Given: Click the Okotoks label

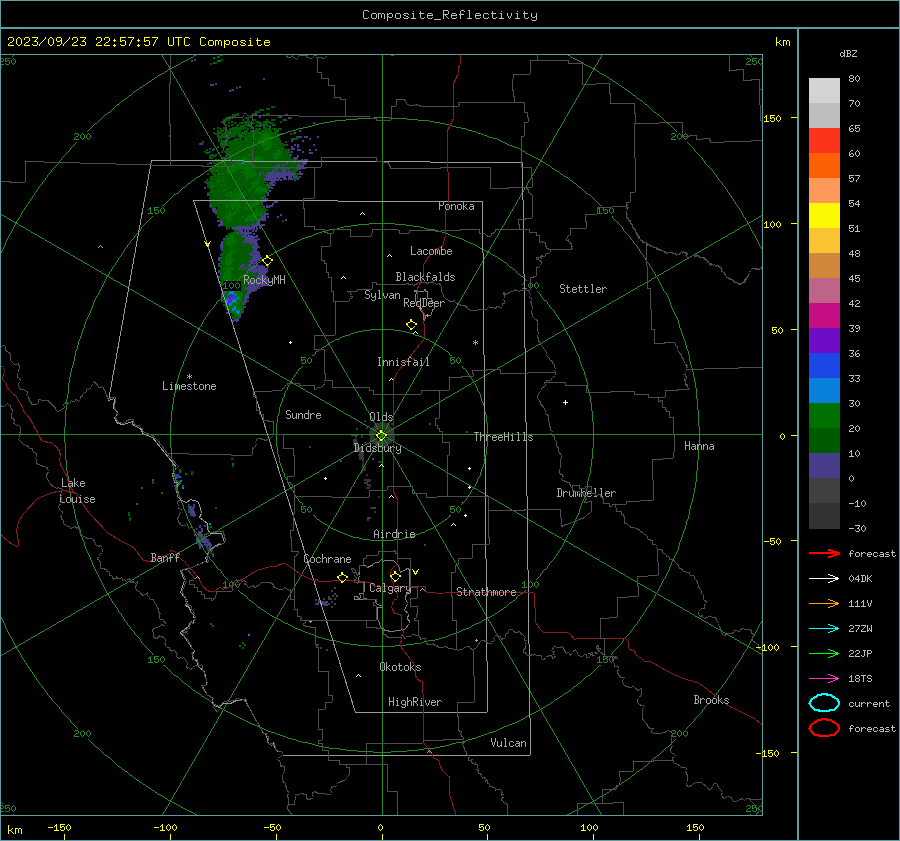Looking at the screenshot, I should (400, 667).
